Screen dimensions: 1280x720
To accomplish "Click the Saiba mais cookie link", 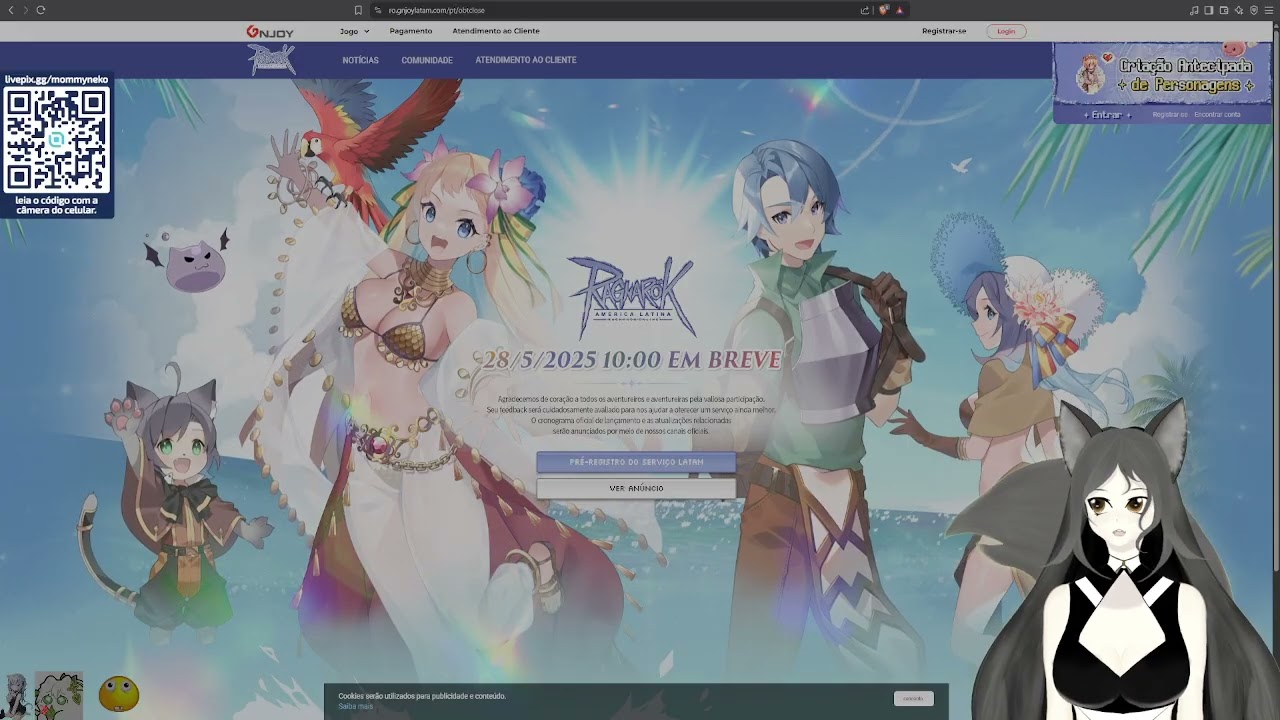I will [x=355, y=706].
